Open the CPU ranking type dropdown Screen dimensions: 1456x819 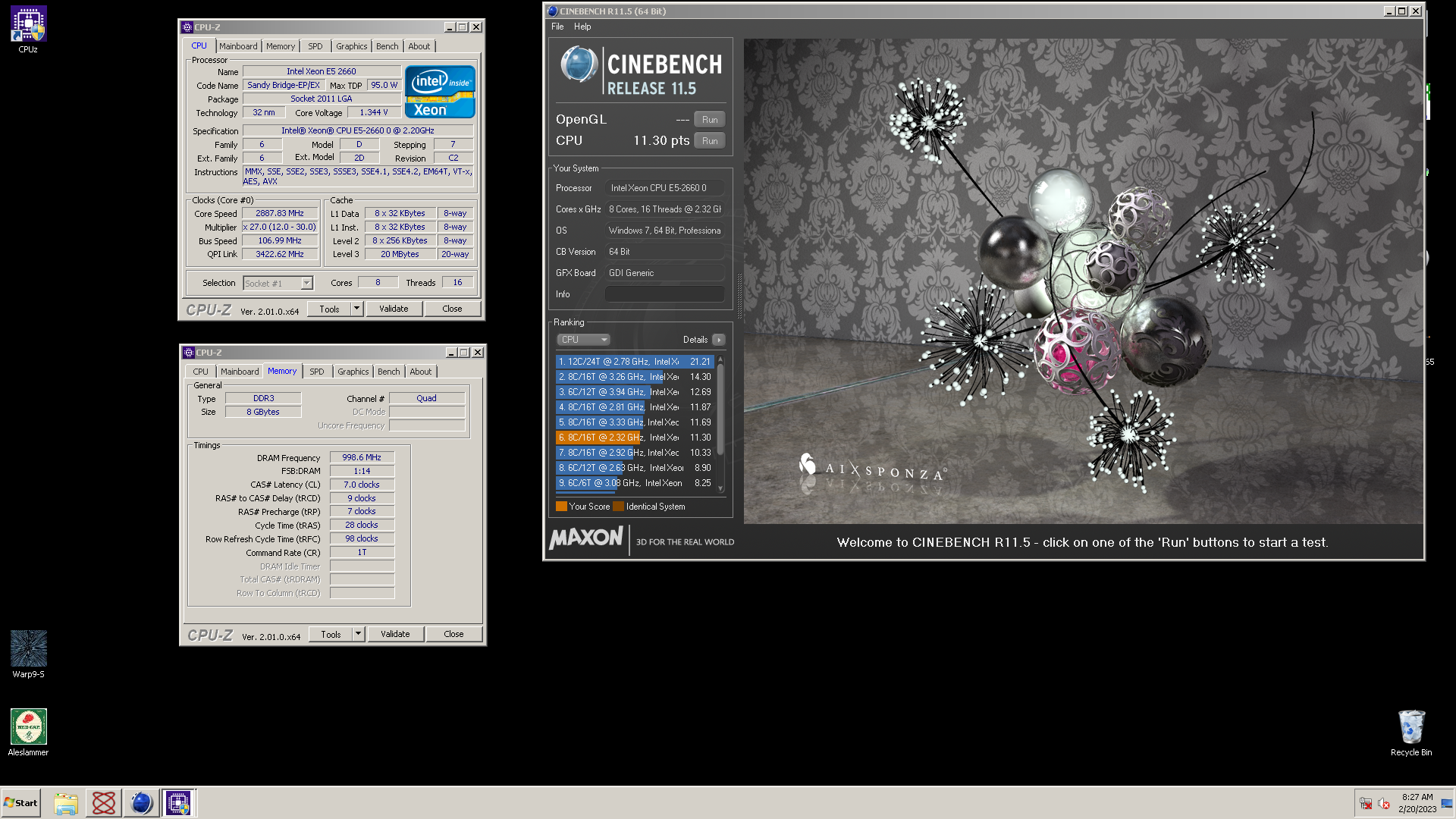583,340
